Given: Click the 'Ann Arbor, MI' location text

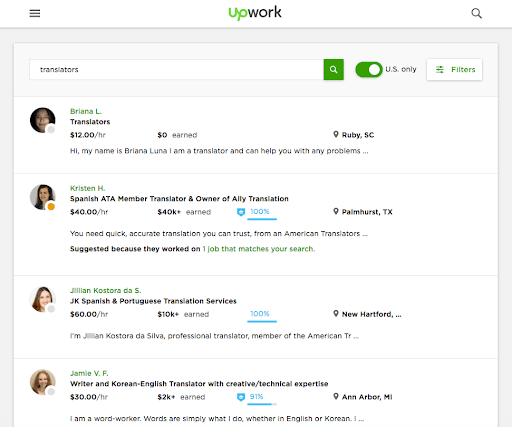Looking at the screenshot, I should point(367,397).
